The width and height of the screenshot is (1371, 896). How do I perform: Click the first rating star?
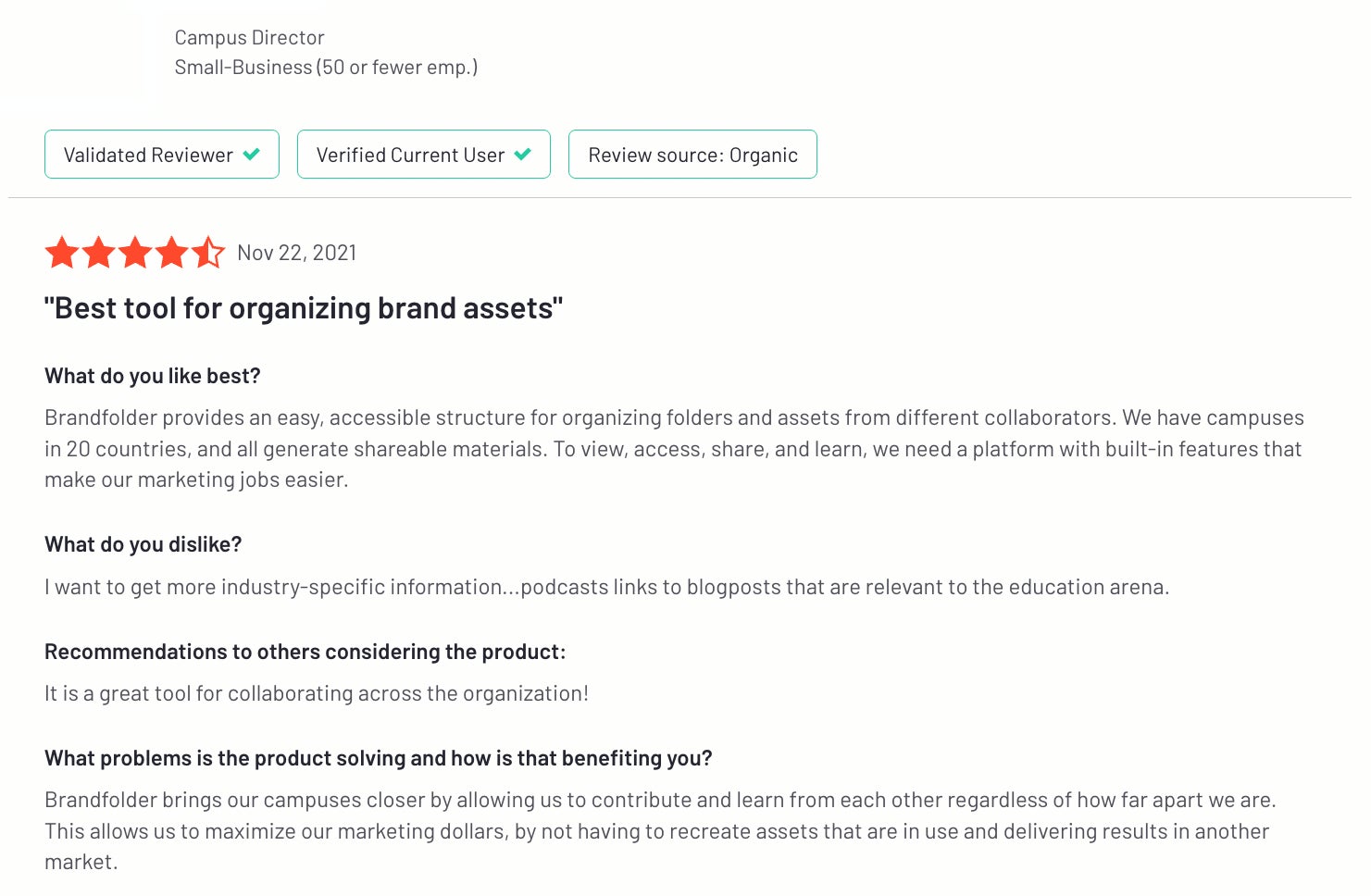coord(62,253)
